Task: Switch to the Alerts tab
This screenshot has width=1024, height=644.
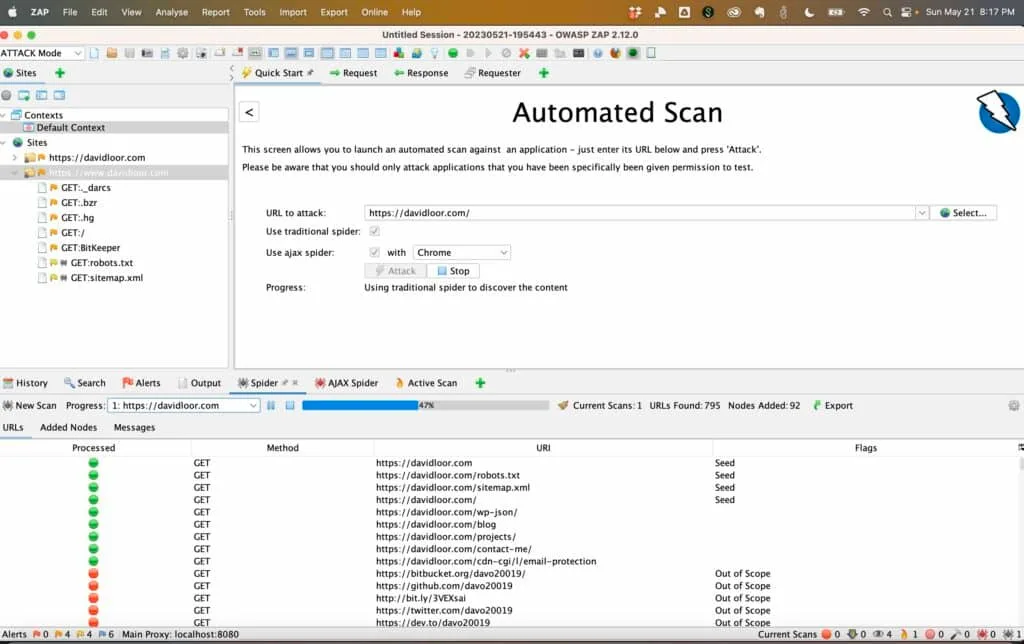Action: (141, 383)
